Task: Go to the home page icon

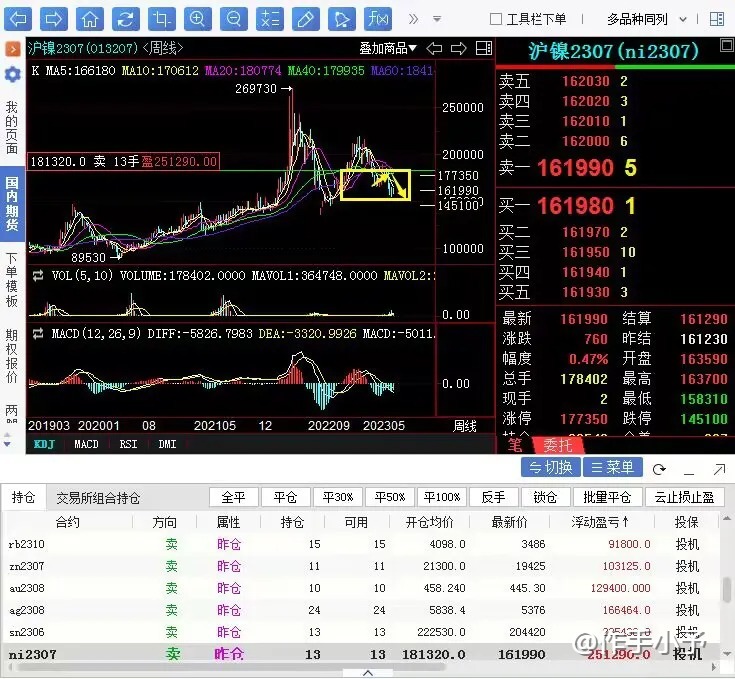Action: [x=90, y=18]
